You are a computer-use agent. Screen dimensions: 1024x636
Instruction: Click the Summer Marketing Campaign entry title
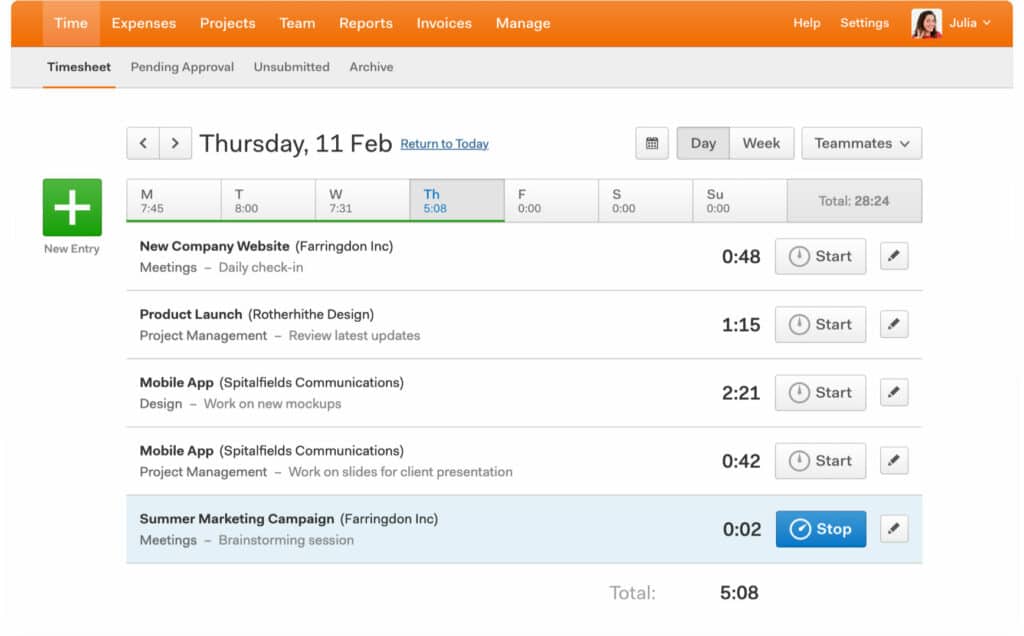pos(236,518)
